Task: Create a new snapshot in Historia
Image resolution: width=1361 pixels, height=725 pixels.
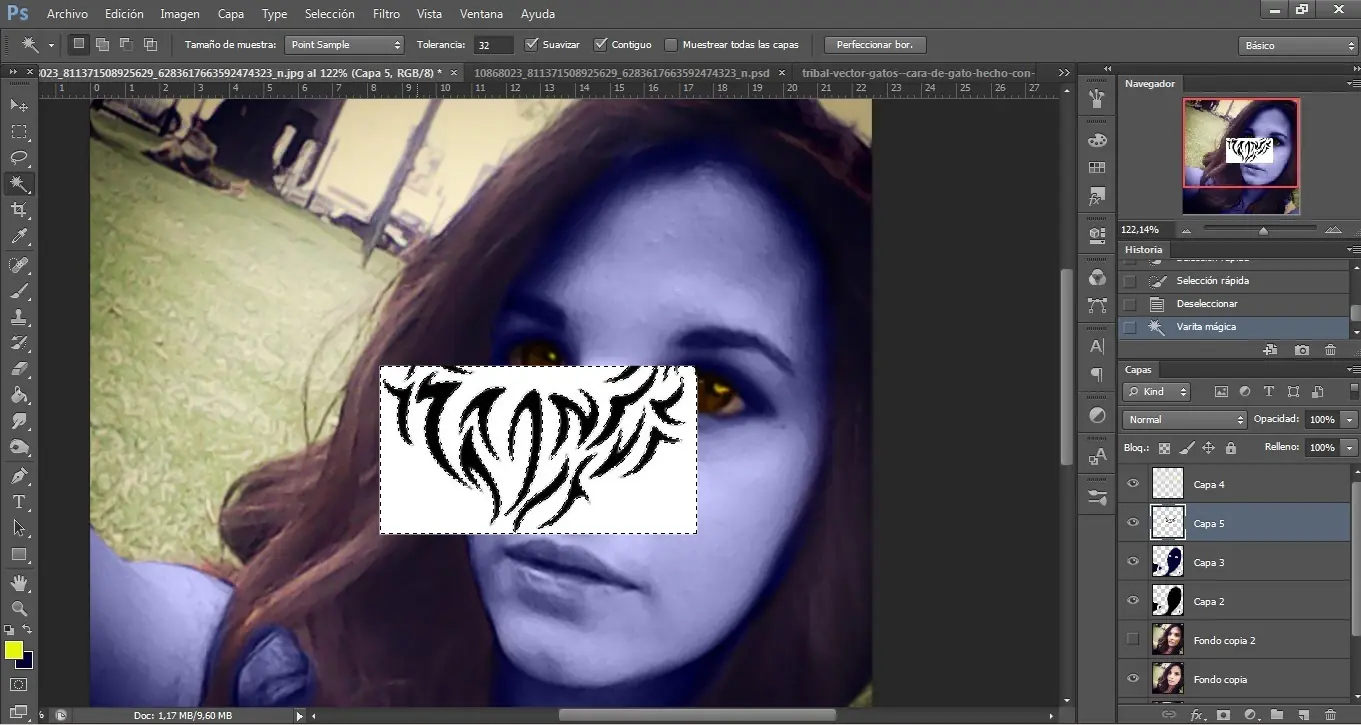Action: pyautogui.click(x=1302, y=350)
